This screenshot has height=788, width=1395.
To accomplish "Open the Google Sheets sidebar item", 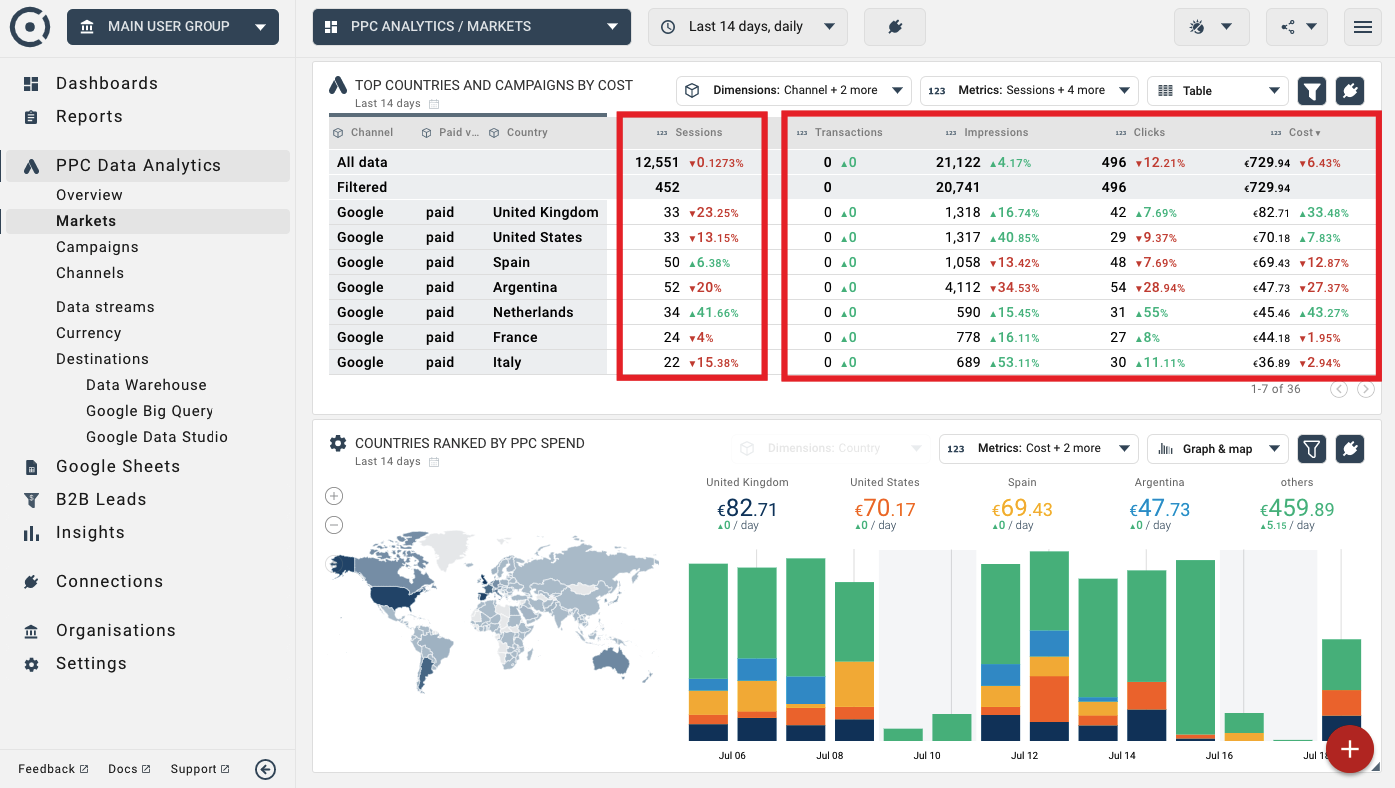I will point(118,466).
